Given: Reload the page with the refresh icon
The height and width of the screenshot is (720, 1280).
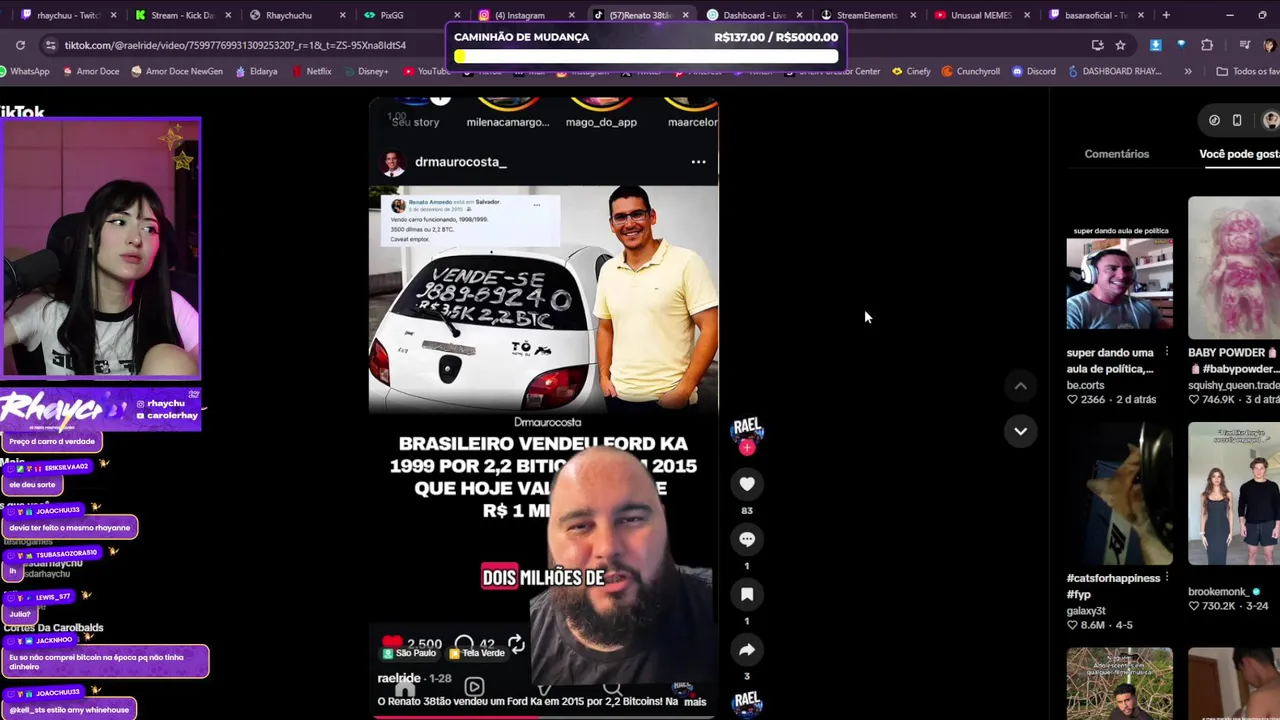Looking at the screenshot, I should (x=20, y=45).
